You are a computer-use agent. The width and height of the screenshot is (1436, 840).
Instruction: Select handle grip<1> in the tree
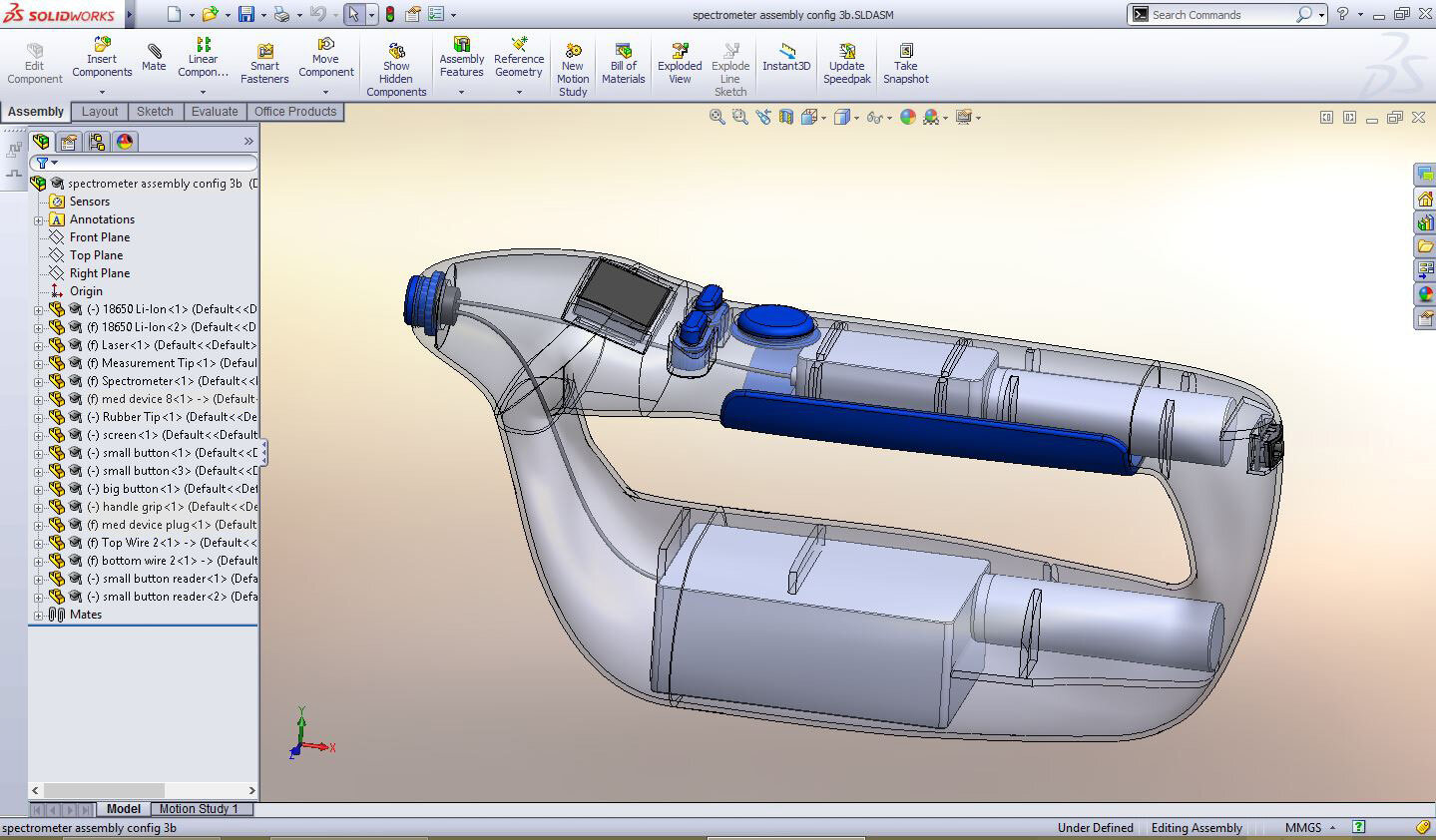[x=172, y=507]
